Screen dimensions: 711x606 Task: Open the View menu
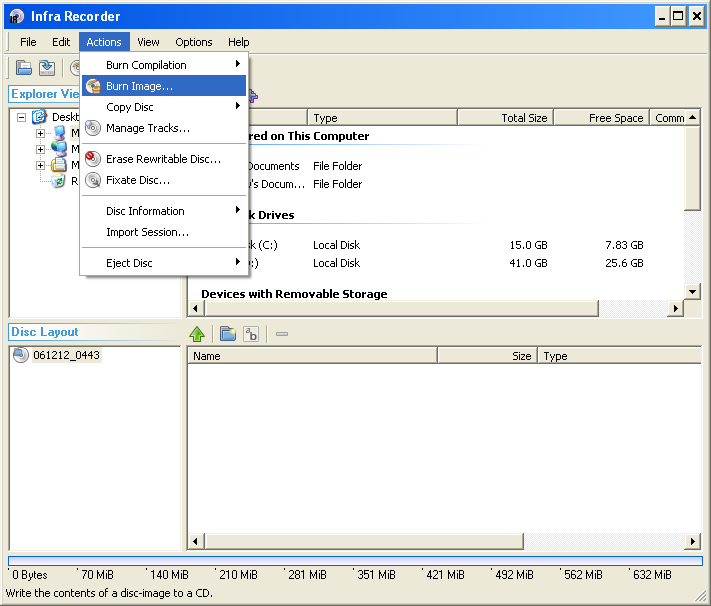point(148,42)
